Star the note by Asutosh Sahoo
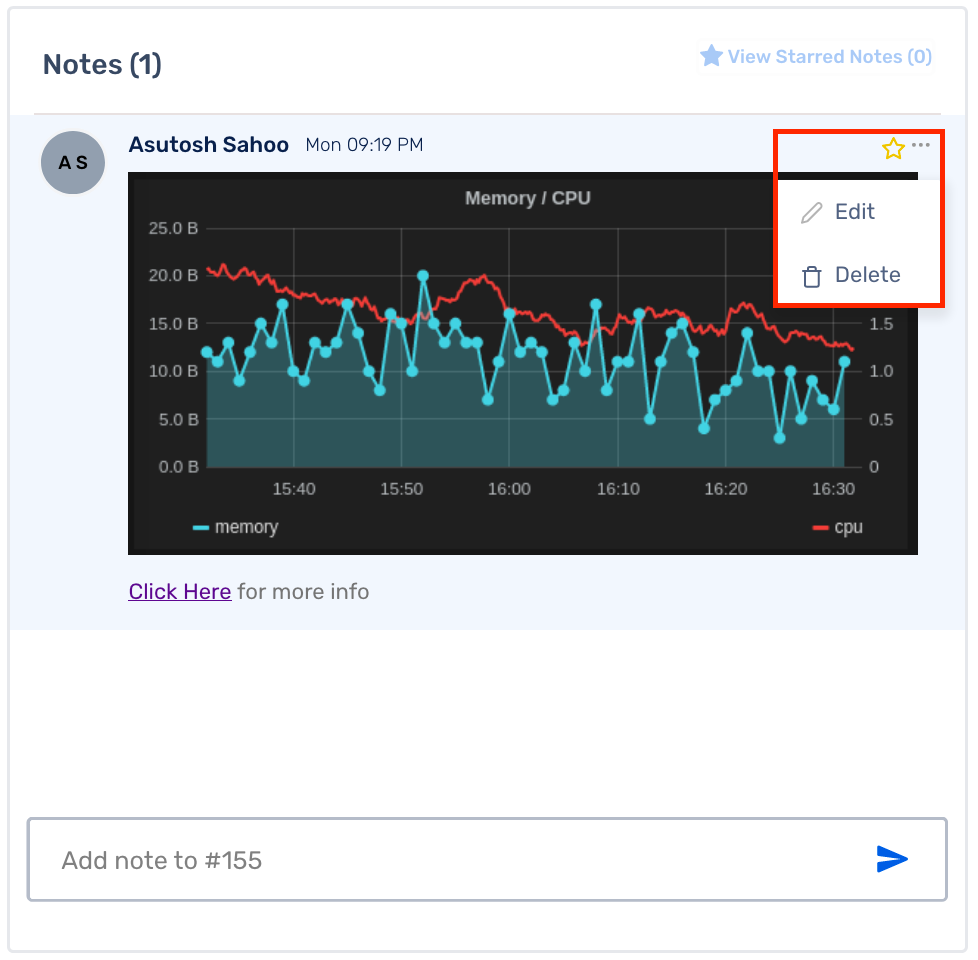This screenshot has width=978, height=960. [893, 148]
